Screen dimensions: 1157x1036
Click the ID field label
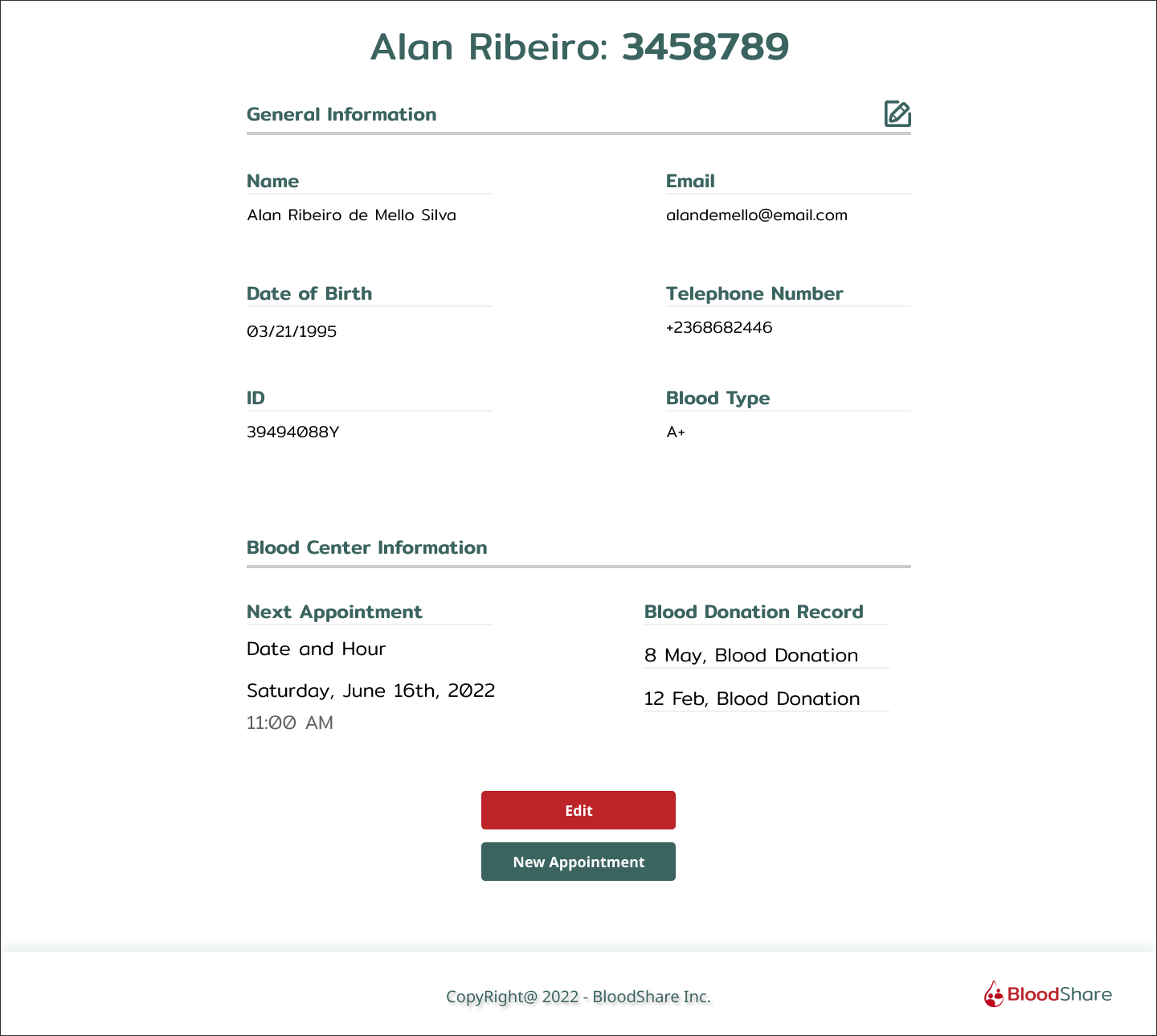click(x=256, y=398)
